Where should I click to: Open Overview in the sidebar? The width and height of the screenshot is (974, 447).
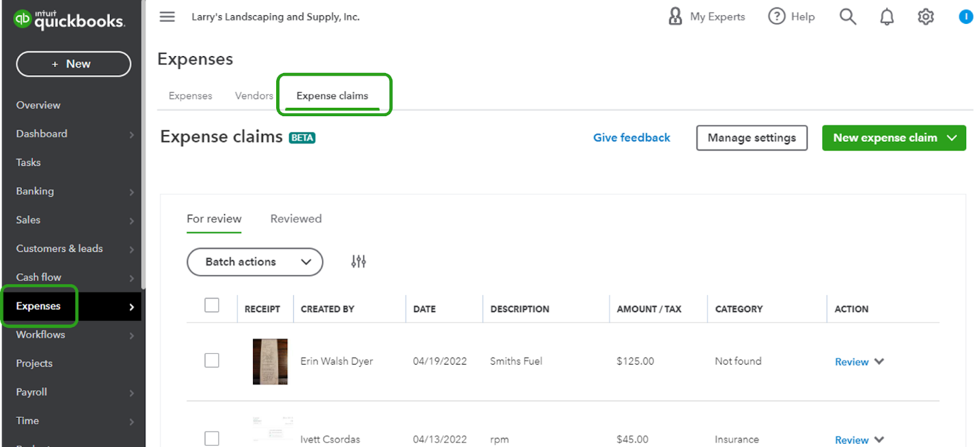(39, 105)
